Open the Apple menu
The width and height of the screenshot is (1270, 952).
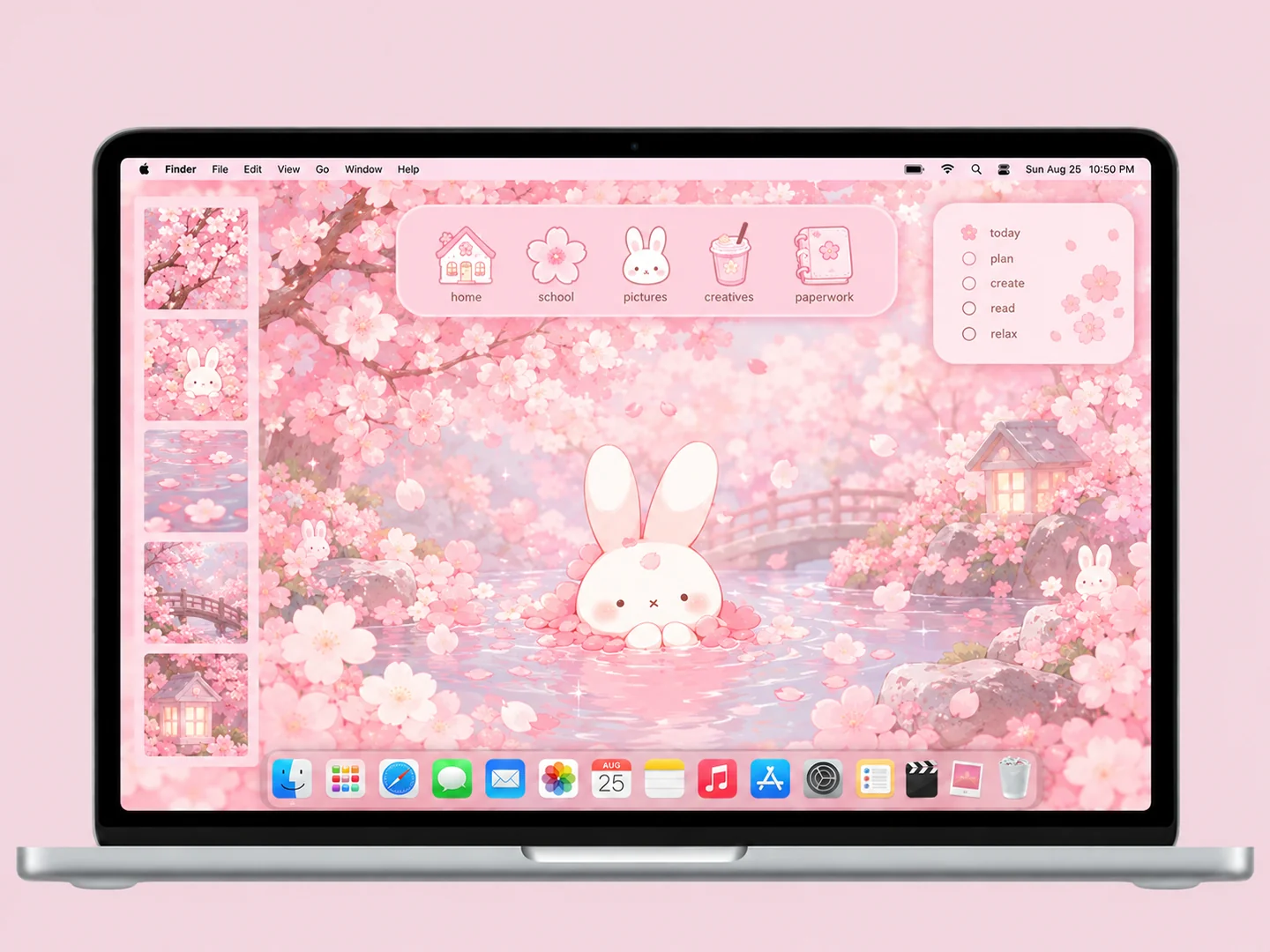point(144,169)
